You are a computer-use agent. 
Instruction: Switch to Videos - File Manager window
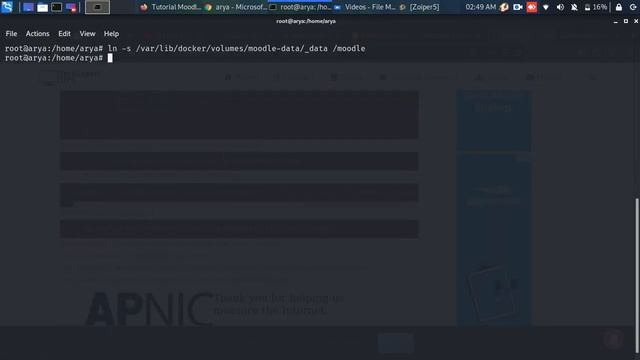point(365,7)
